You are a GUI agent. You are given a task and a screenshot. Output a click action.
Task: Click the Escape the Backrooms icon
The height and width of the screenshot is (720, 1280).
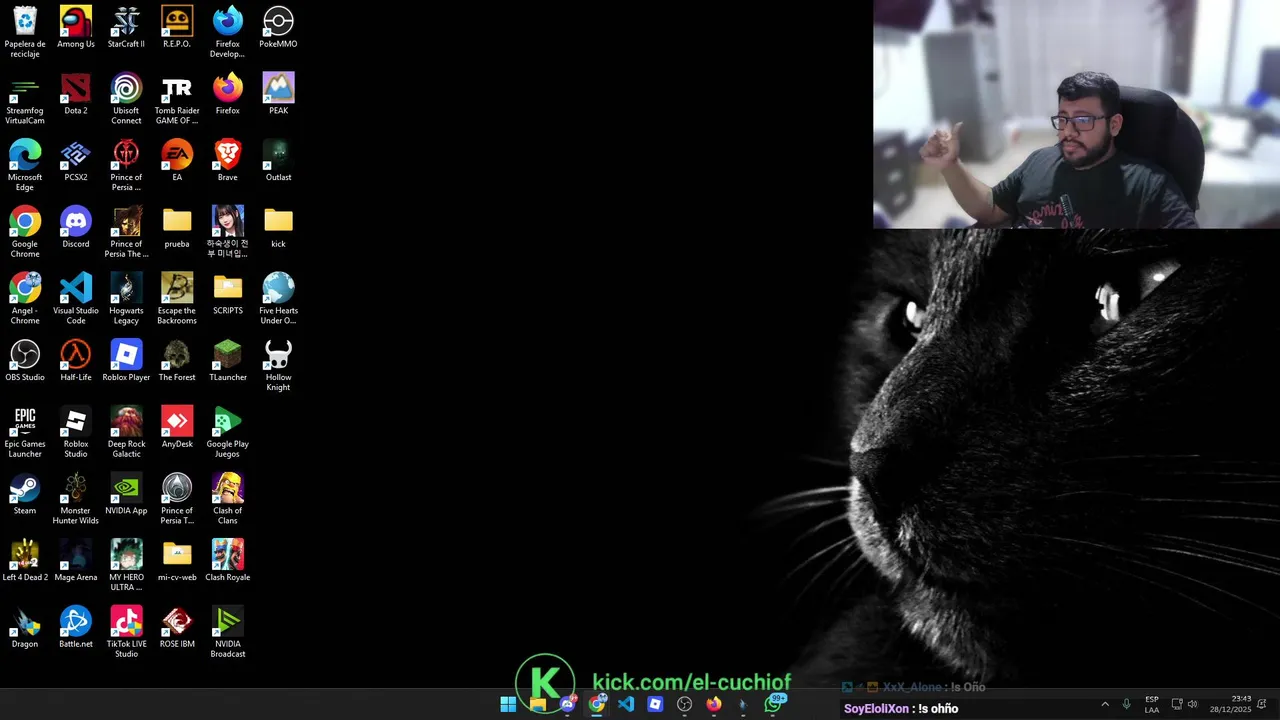coord(177,298)
